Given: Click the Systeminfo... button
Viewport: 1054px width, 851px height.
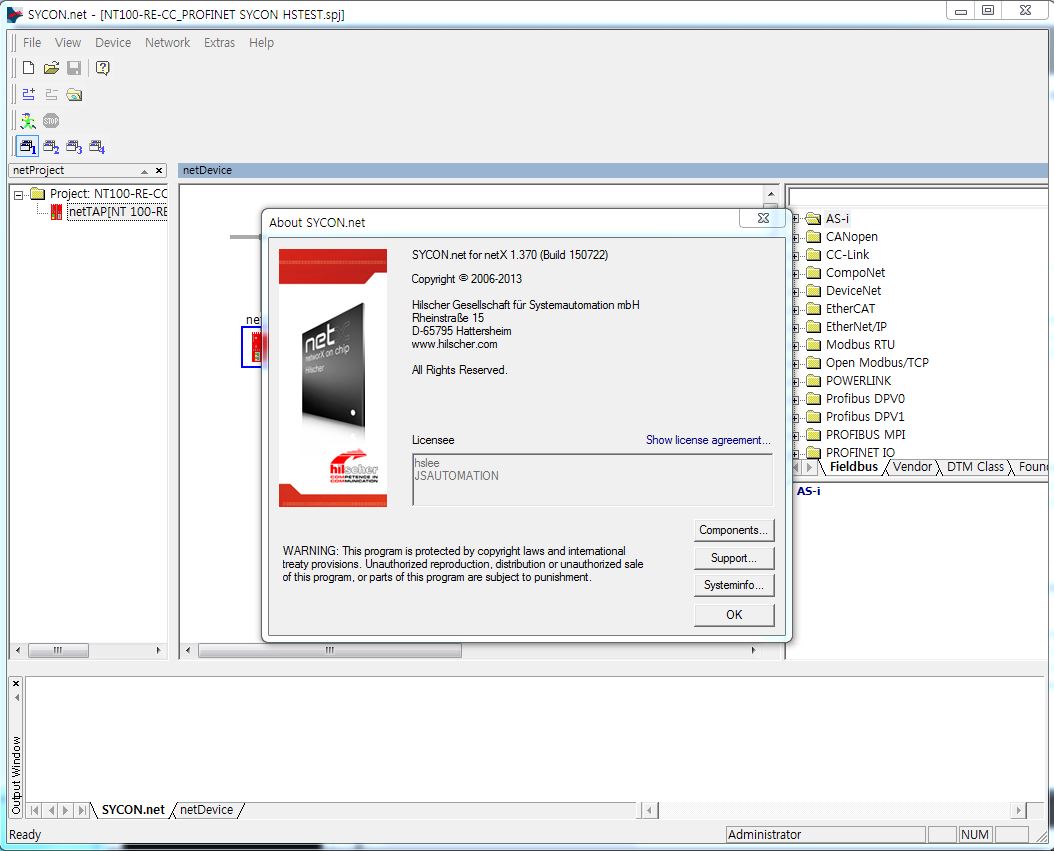Looking at the screenshot, I should pyautogui.click(x=733, y=585).
